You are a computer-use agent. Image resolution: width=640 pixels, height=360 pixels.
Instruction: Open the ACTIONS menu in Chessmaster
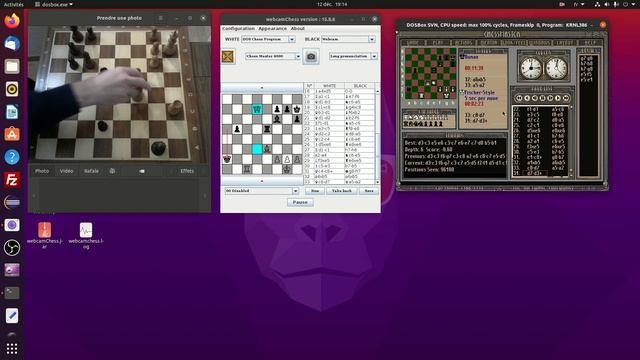coord(463,42)
